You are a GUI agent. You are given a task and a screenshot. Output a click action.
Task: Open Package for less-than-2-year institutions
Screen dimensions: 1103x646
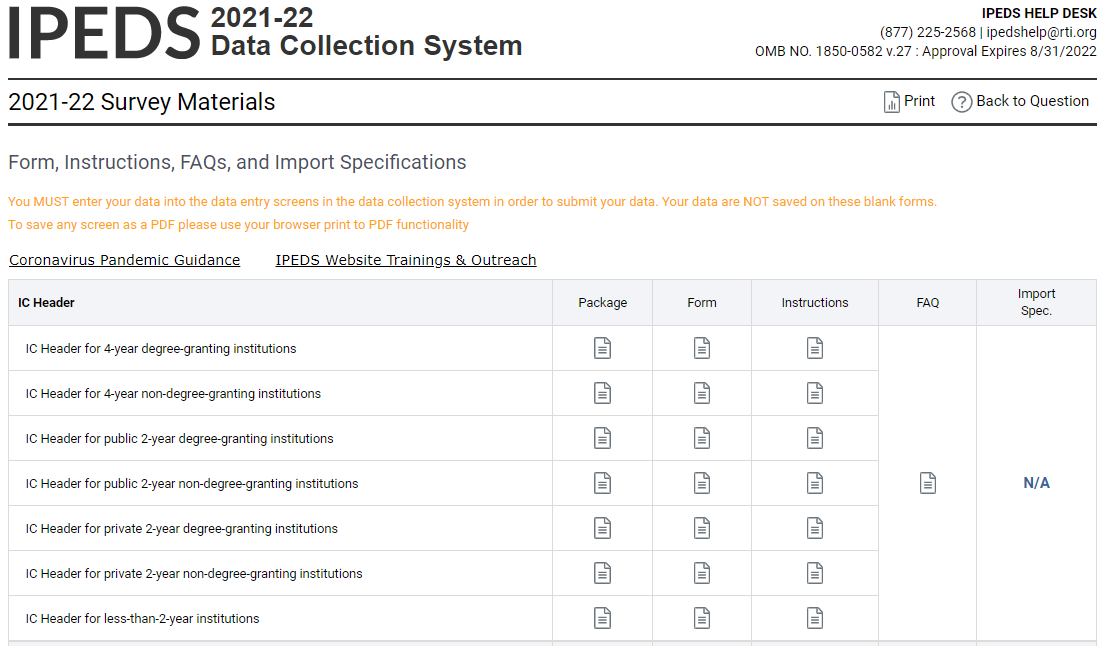tap(602, 618)
